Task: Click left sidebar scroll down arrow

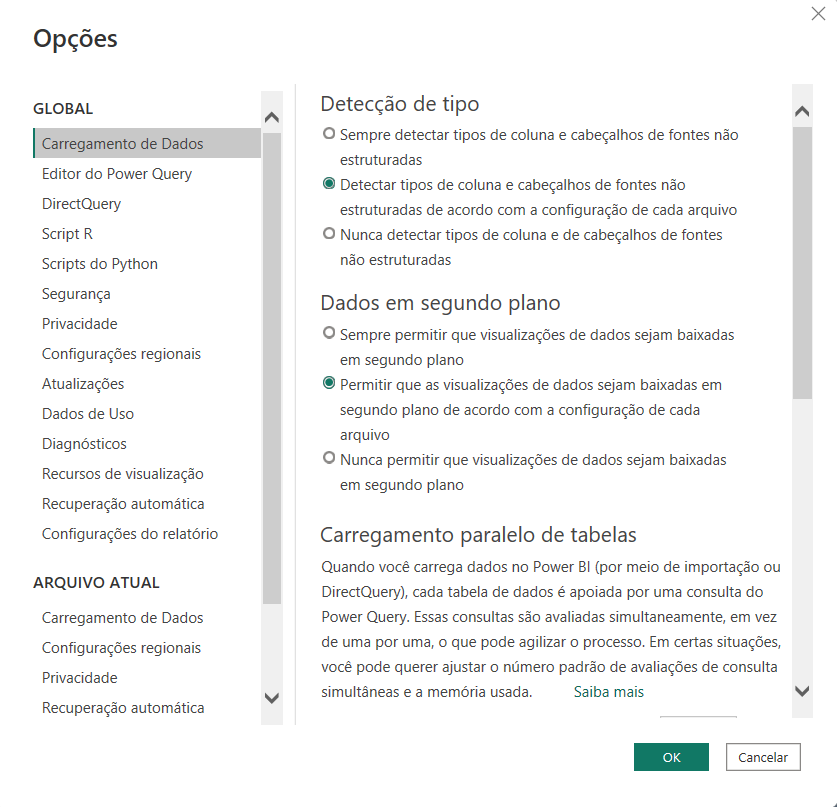Action: 272,698
